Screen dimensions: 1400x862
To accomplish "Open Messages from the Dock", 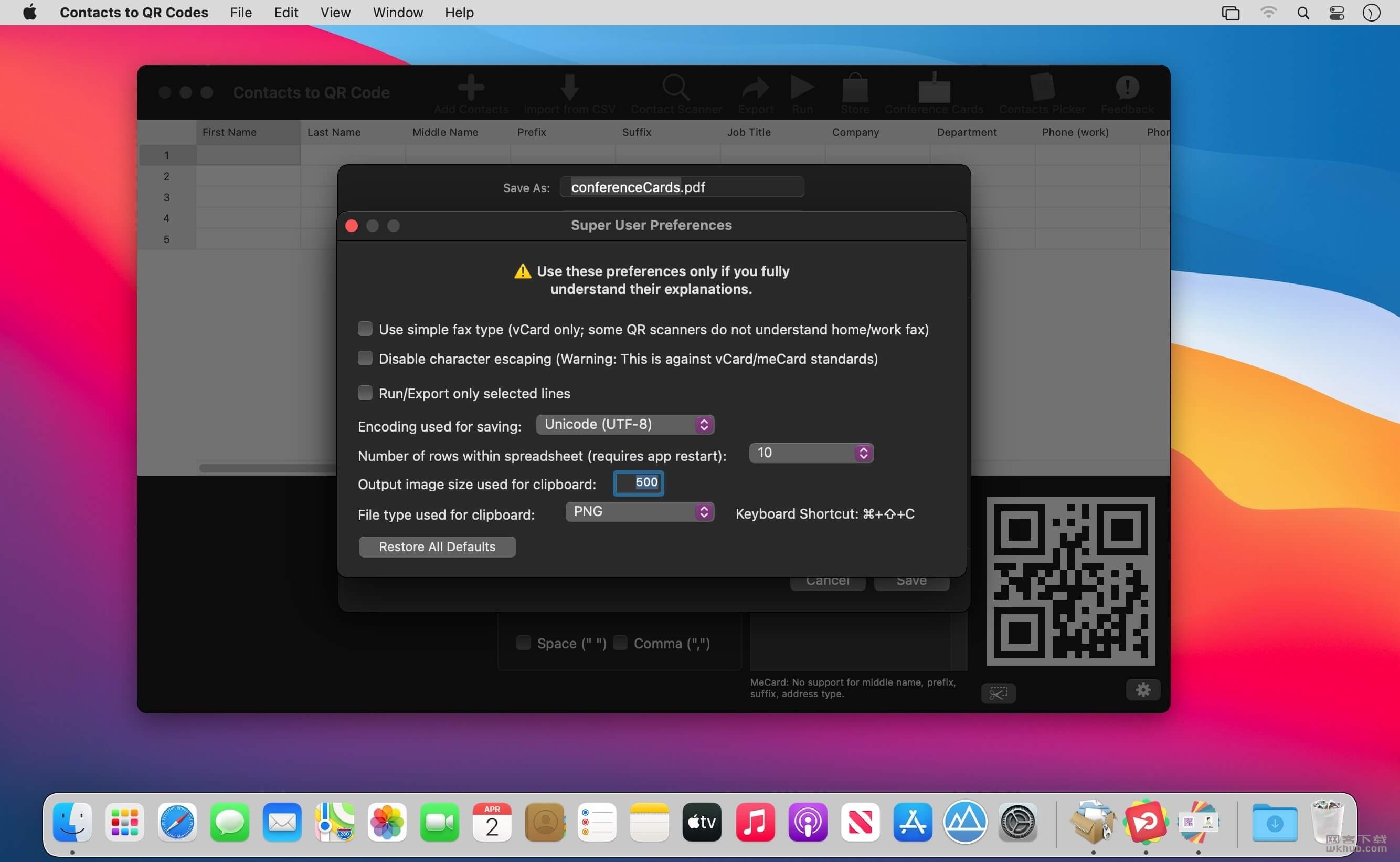I will click(x=230, y=822).
